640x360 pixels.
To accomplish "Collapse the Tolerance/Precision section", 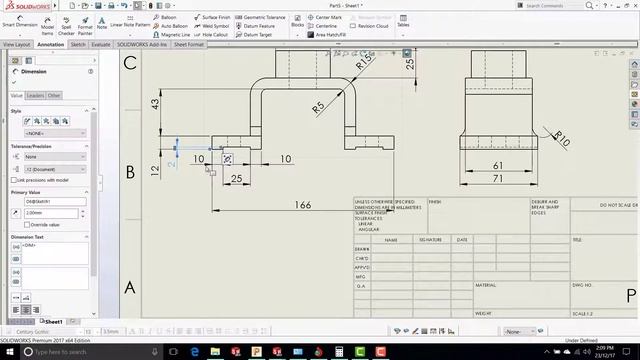I will pyautogui.click(x=87, y=146).
